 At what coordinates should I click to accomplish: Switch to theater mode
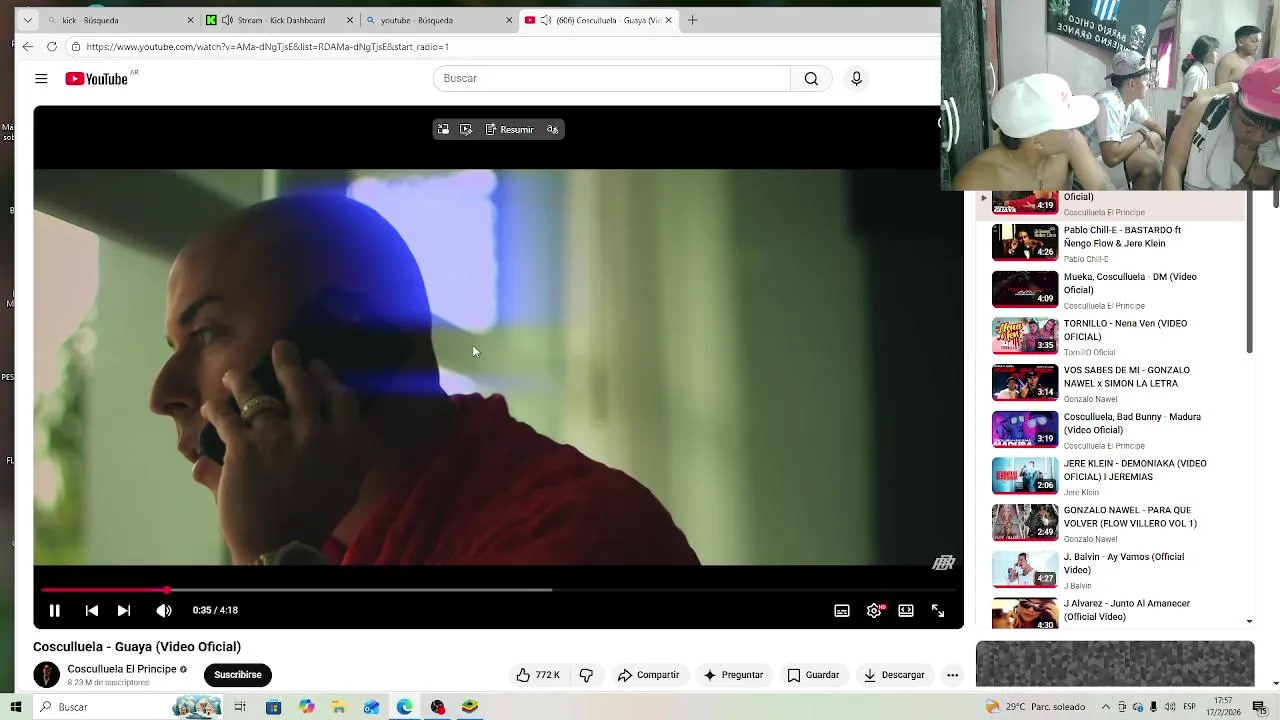[x=906, y=610]
